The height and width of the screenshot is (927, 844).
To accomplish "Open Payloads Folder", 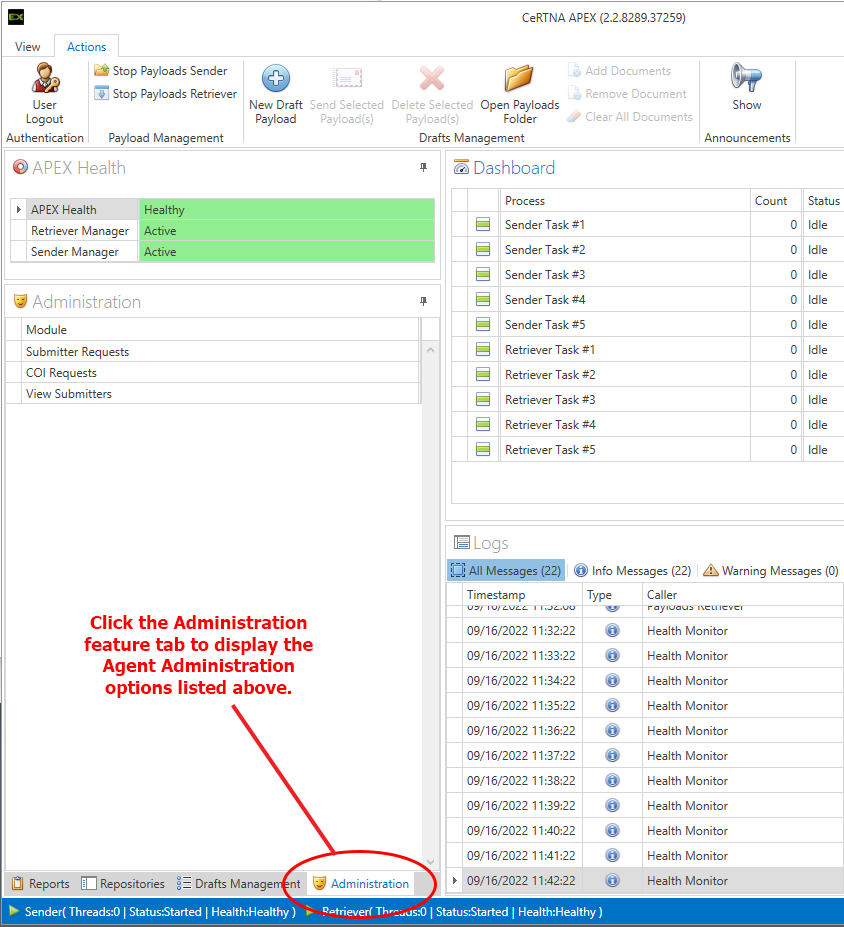I will (519, 80).
